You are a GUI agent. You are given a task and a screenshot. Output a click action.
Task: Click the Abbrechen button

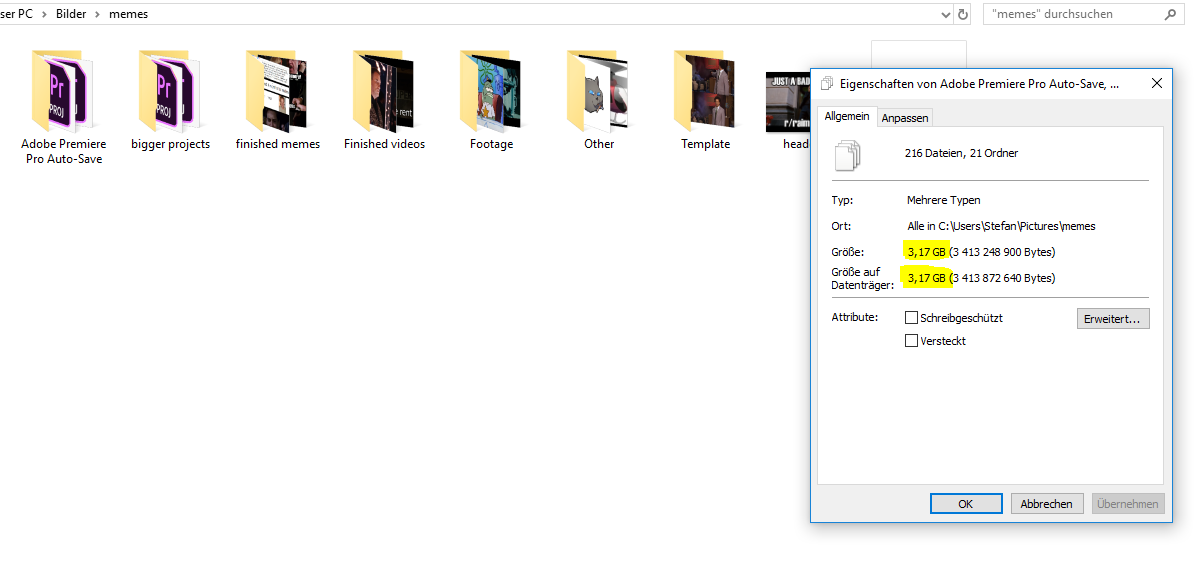(x=1046, y=503)
